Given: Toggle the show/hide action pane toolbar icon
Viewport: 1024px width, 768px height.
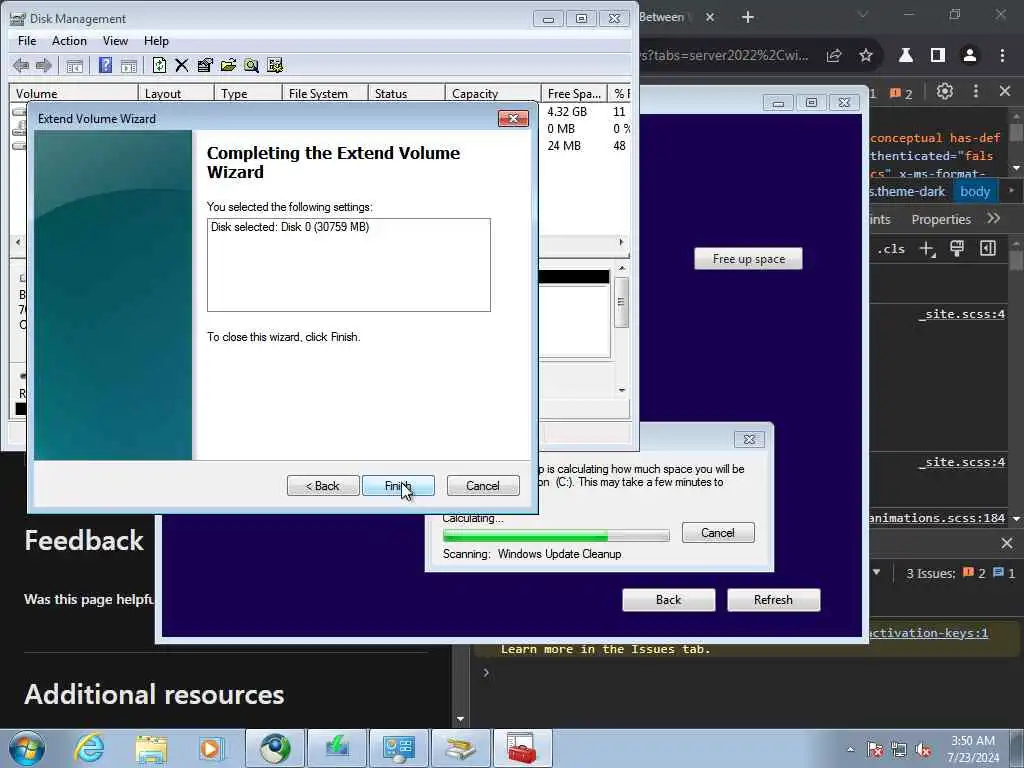Looking at the screenshot, I should [x=129, y=65].
